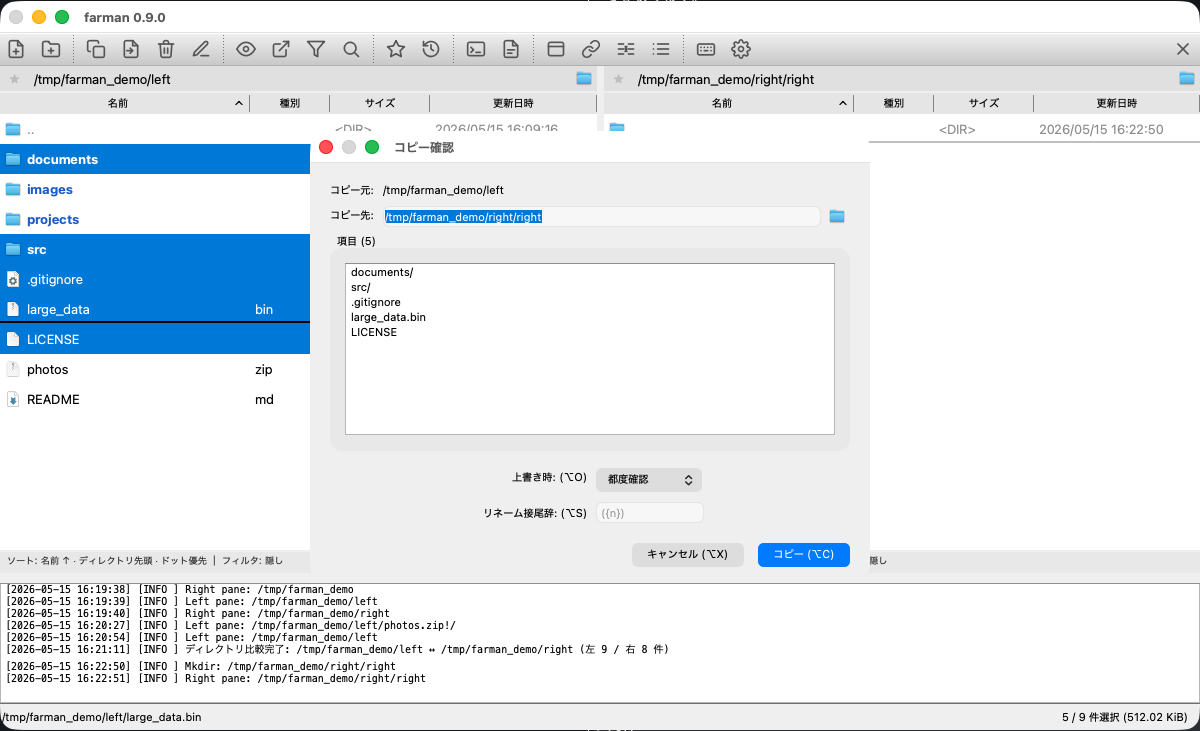This screenshot has height=731, width=1200.
Task: Click the Compare directories icon
Action: (626, 48)
